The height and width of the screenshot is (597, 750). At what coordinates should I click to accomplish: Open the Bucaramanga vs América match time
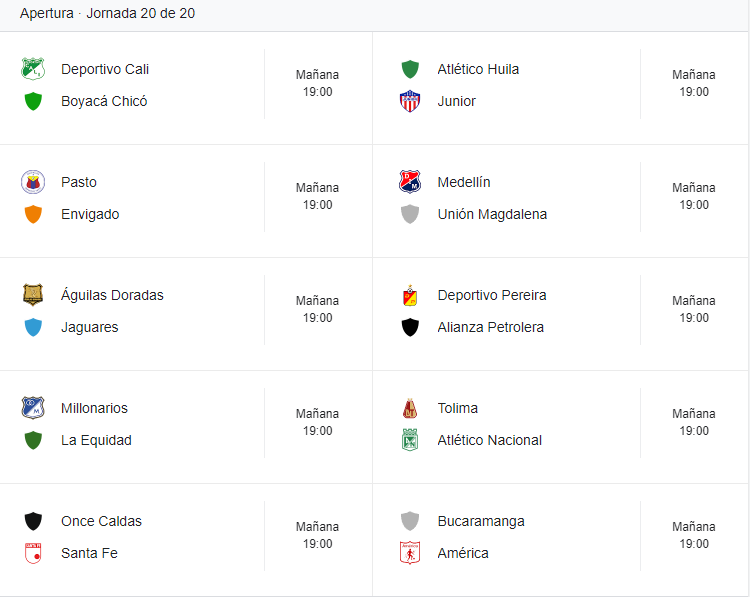pyautogui.click(x=694, y=535)
